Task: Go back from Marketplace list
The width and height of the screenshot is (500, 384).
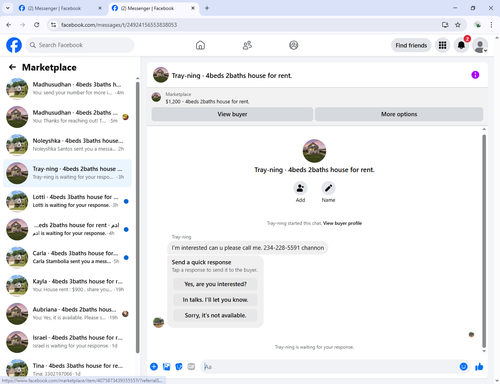Action: click(12, 67)
